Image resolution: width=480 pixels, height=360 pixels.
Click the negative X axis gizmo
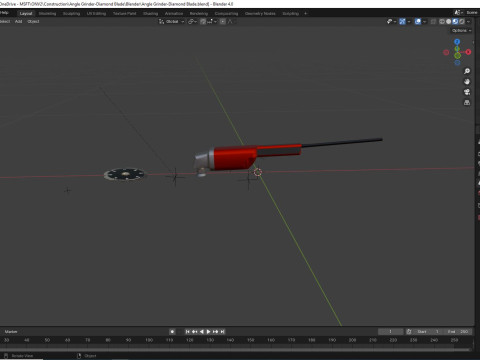[446, 52]
